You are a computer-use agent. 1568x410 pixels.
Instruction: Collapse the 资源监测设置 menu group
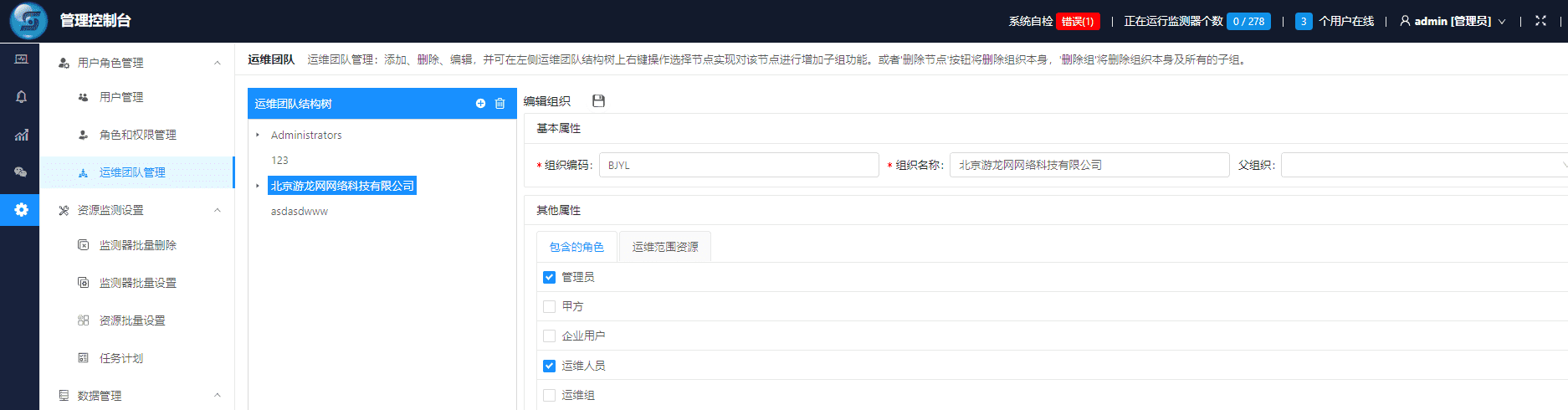tap(218, 210)
